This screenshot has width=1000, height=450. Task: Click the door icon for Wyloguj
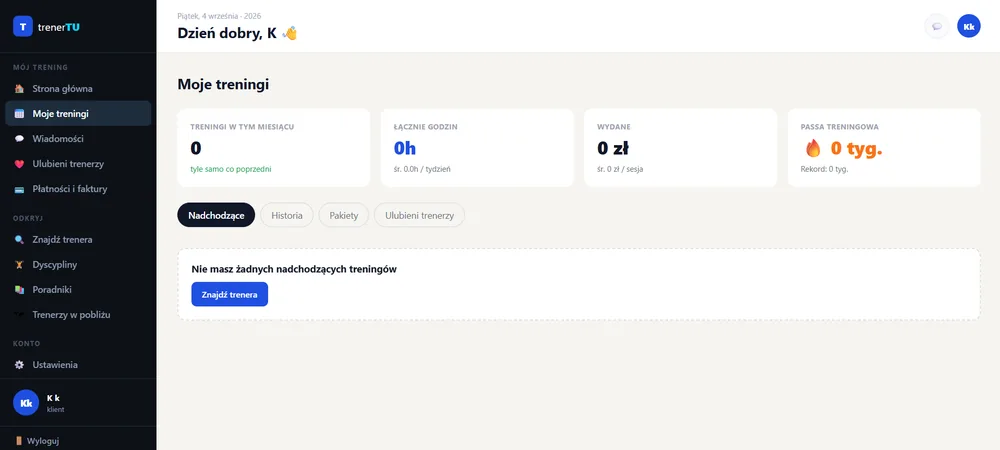click(x=18, y=440)
